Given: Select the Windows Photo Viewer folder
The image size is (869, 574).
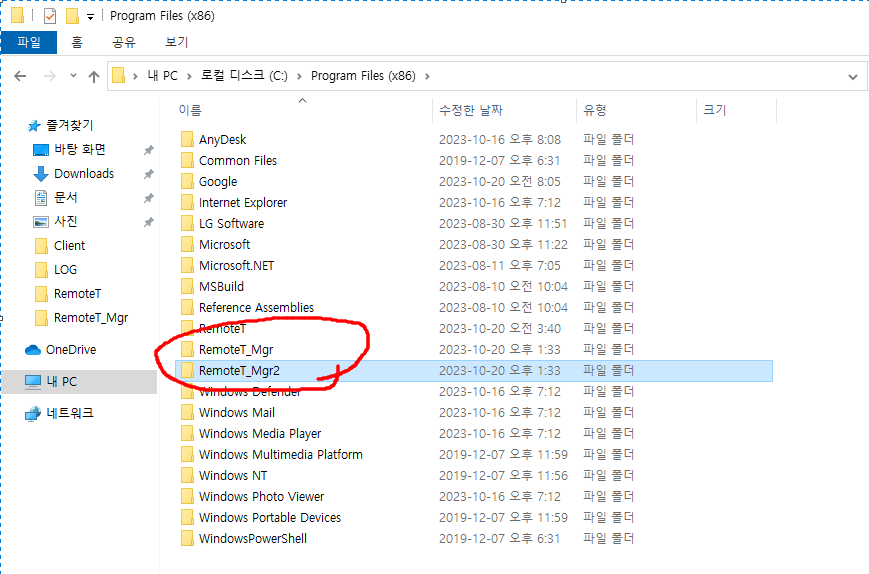Looking at the screenshot, I should [261, 497].
